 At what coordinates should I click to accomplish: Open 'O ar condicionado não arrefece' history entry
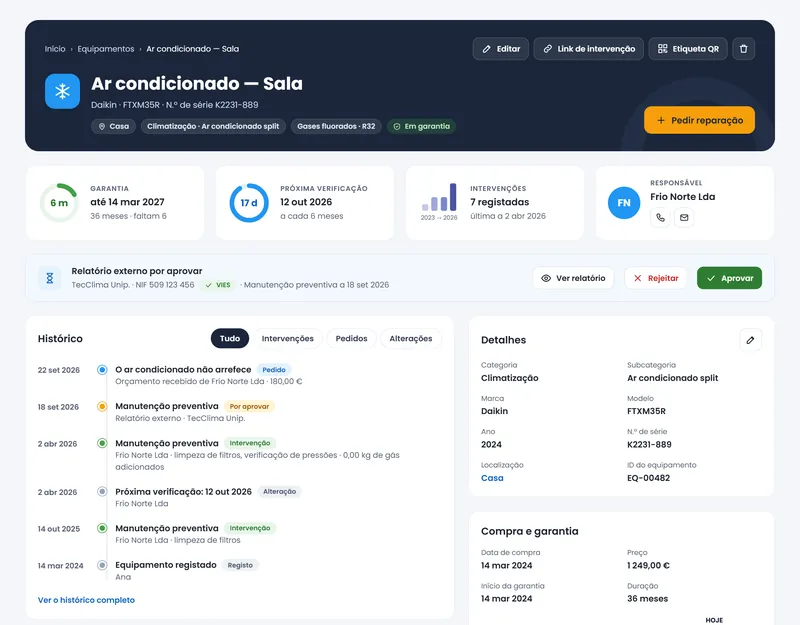click(x=183, y=369)
